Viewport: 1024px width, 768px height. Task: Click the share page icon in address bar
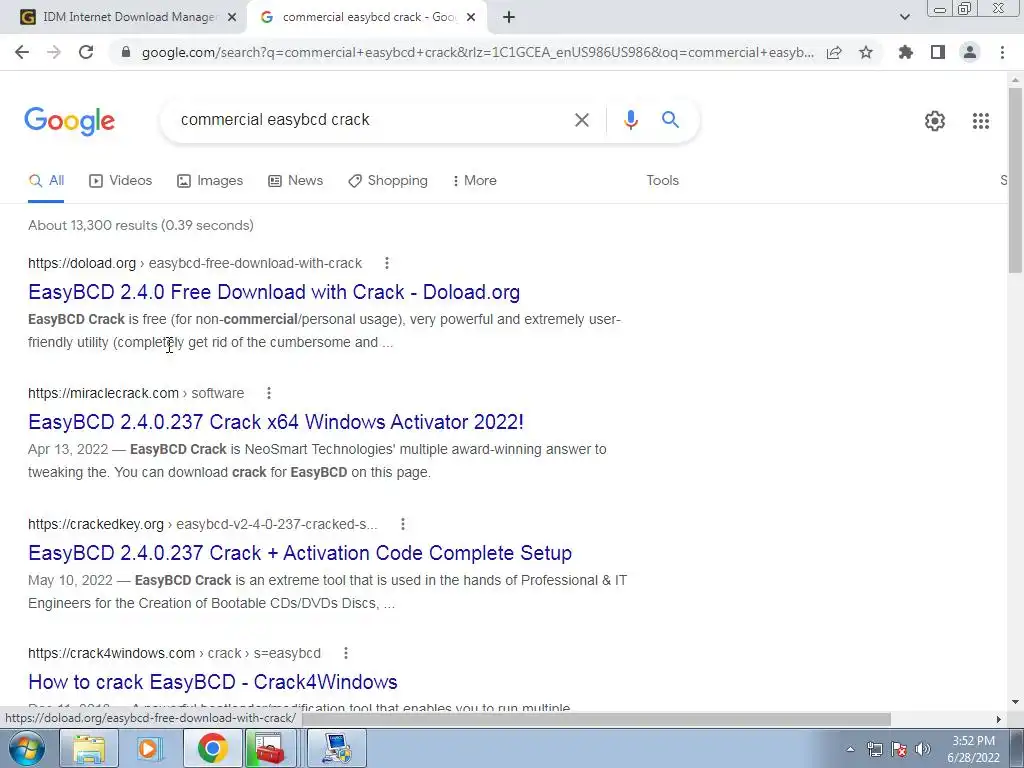(x=834, y=52)
